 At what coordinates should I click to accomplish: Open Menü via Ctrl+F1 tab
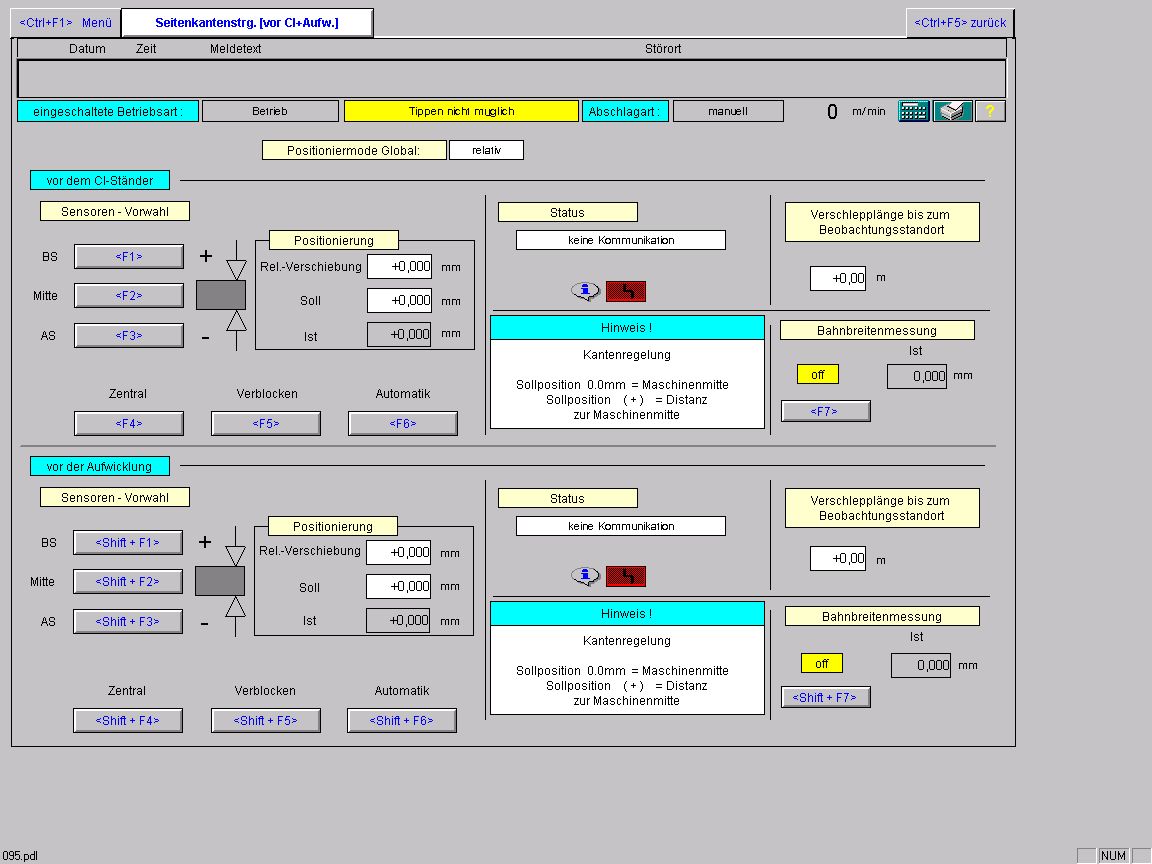click(x=65, y=23)
